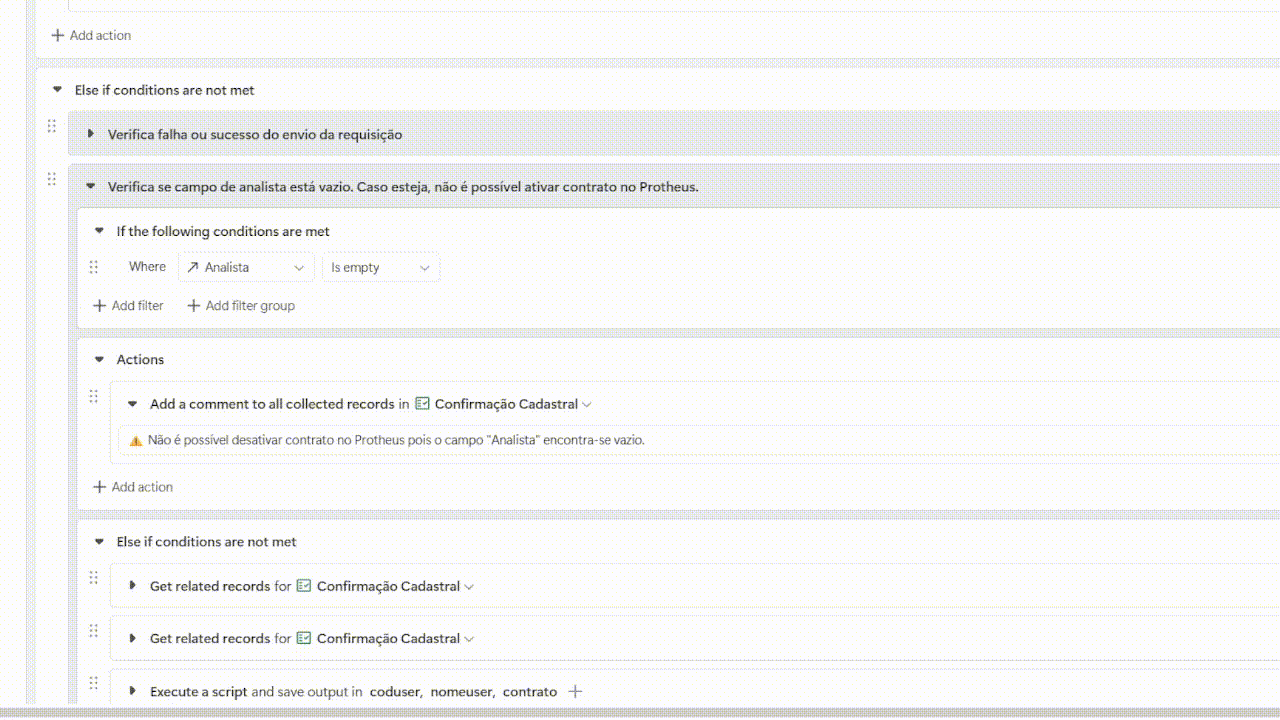
Task: Click drag handle beside Add a comment action
Action: coord(94,396)
